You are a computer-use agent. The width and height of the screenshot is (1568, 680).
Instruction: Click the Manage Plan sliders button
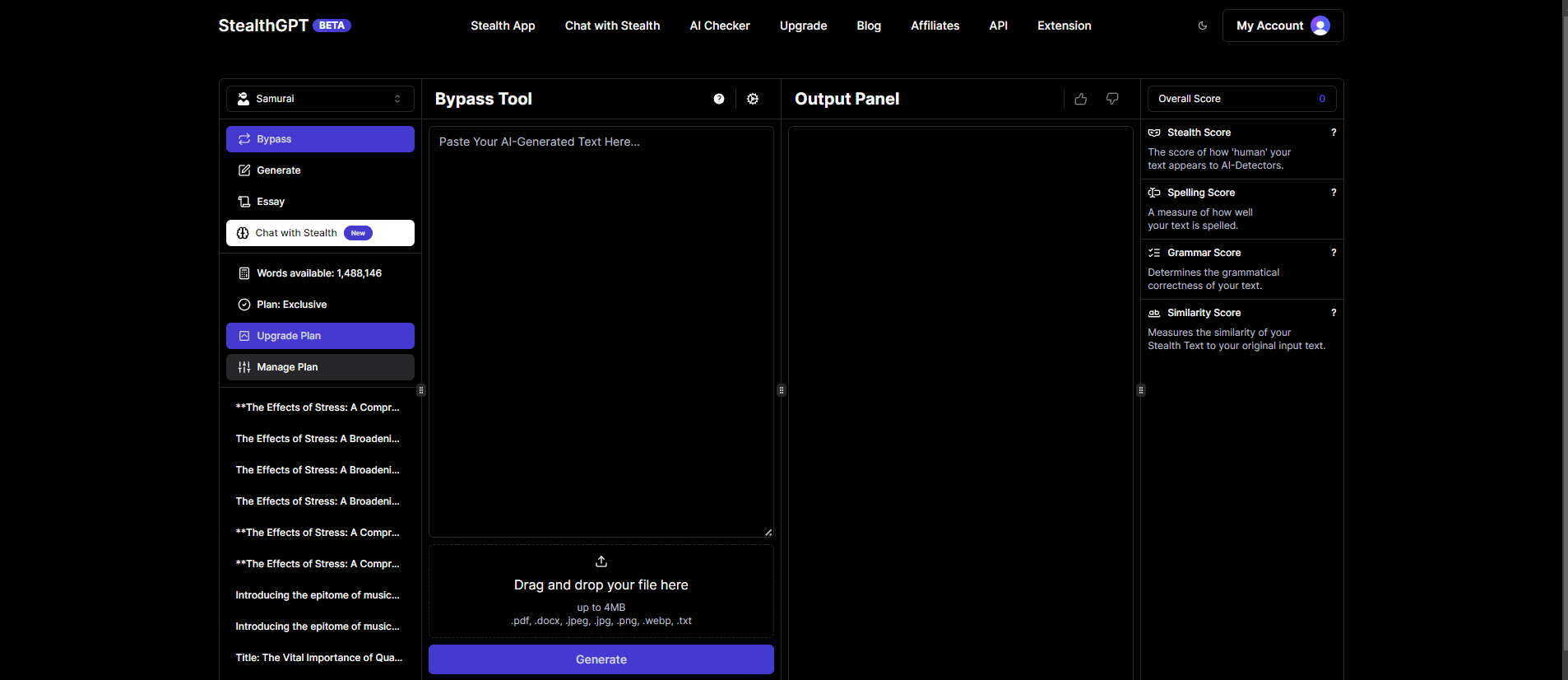click(320, 367)
